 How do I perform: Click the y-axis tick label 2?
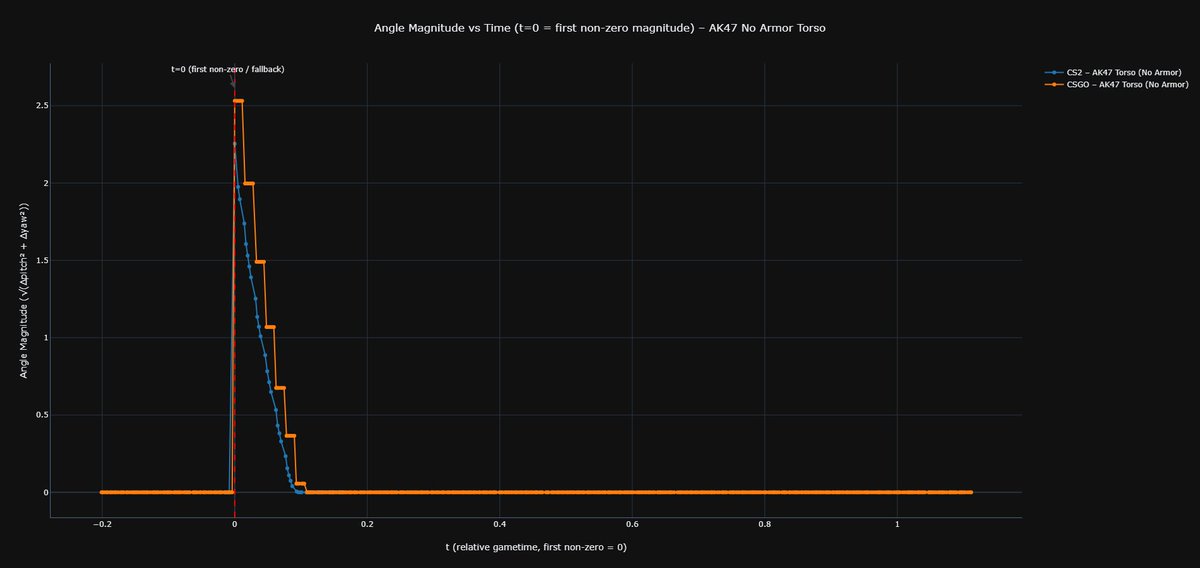(x=46, y=183)
